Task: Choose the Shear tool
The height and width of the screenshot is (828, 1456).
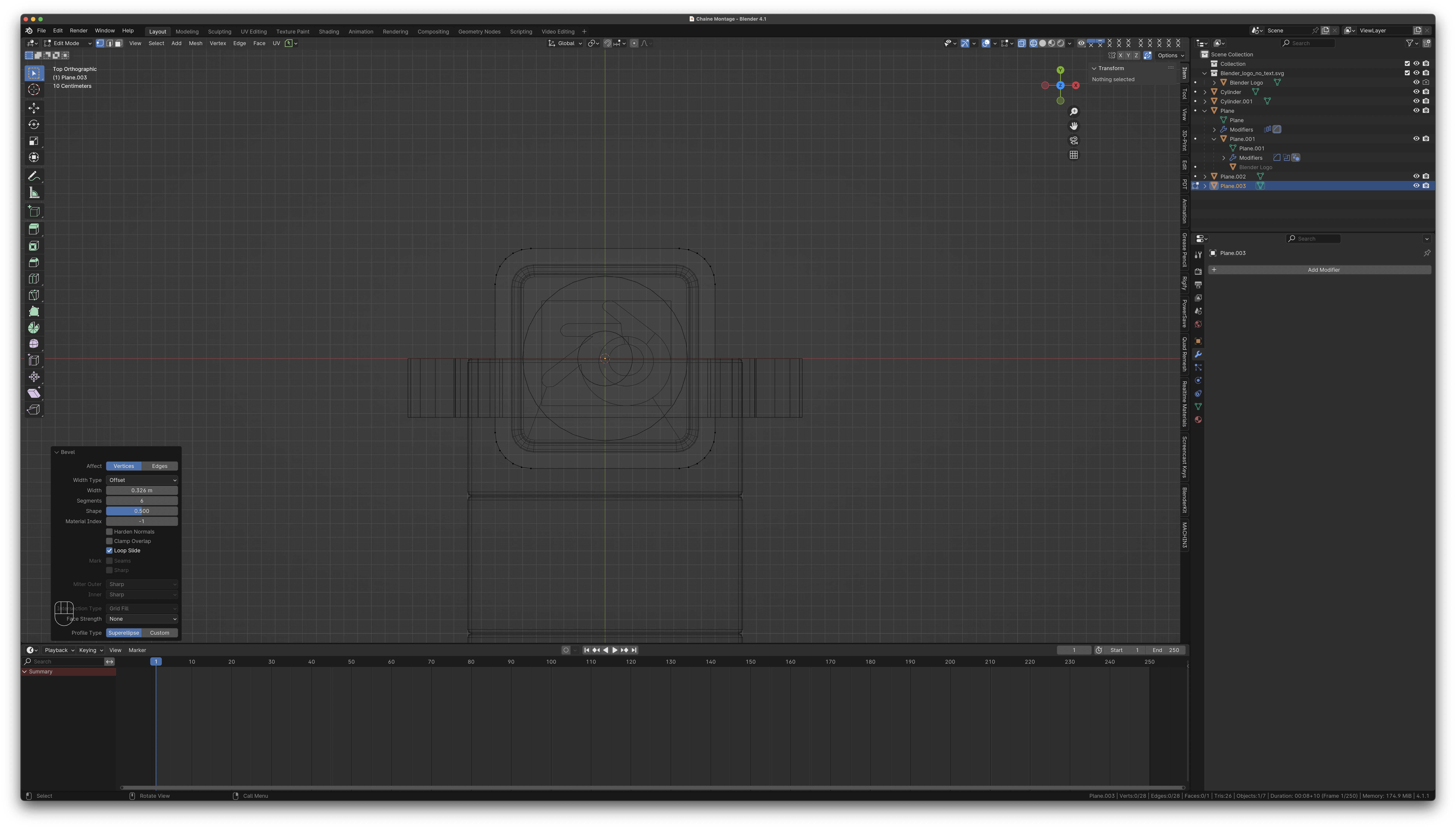Action: [x=34, y=394]
